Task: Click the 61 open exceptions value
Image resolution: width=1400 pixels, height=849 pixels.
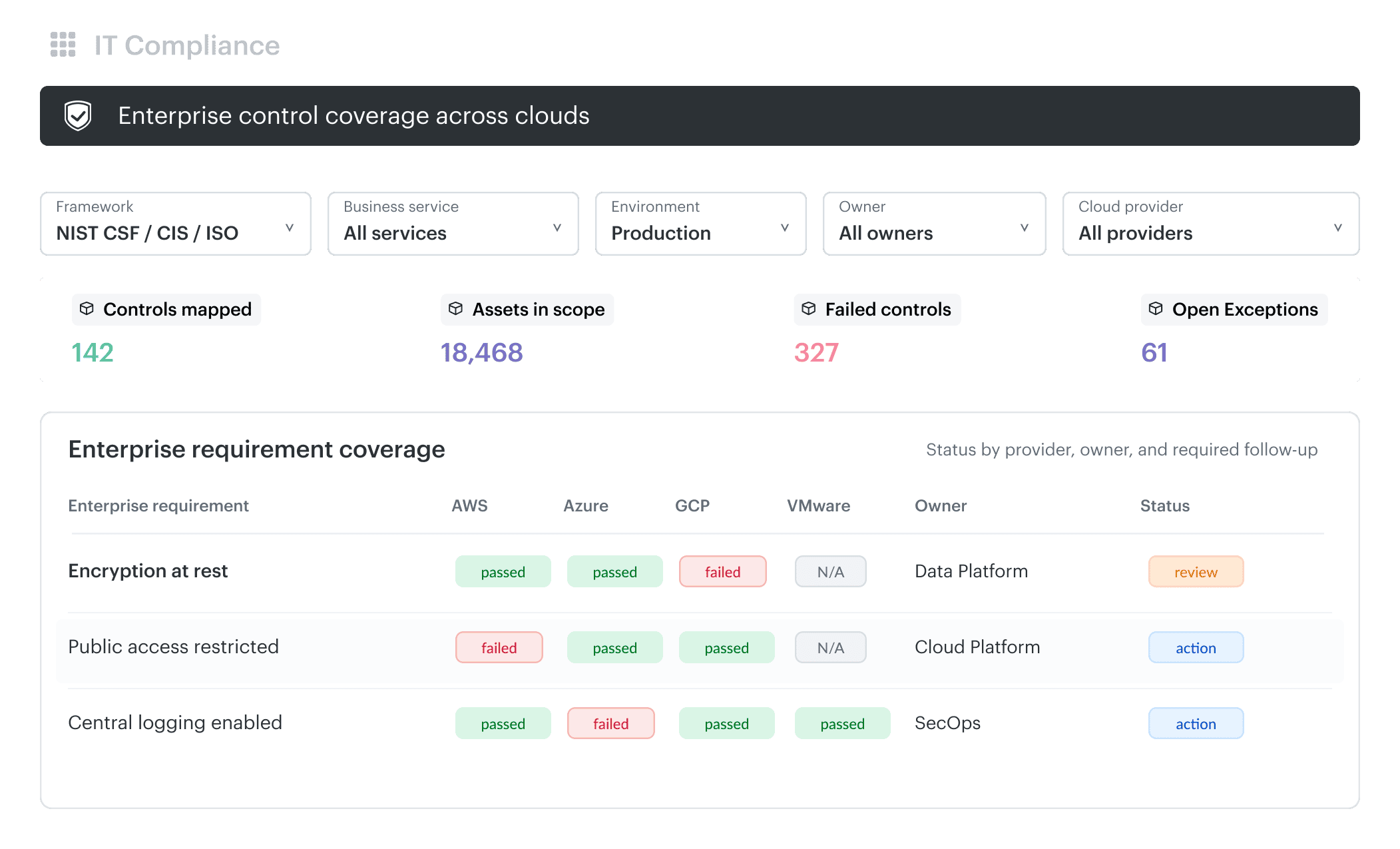Action: click(1154, 352)
